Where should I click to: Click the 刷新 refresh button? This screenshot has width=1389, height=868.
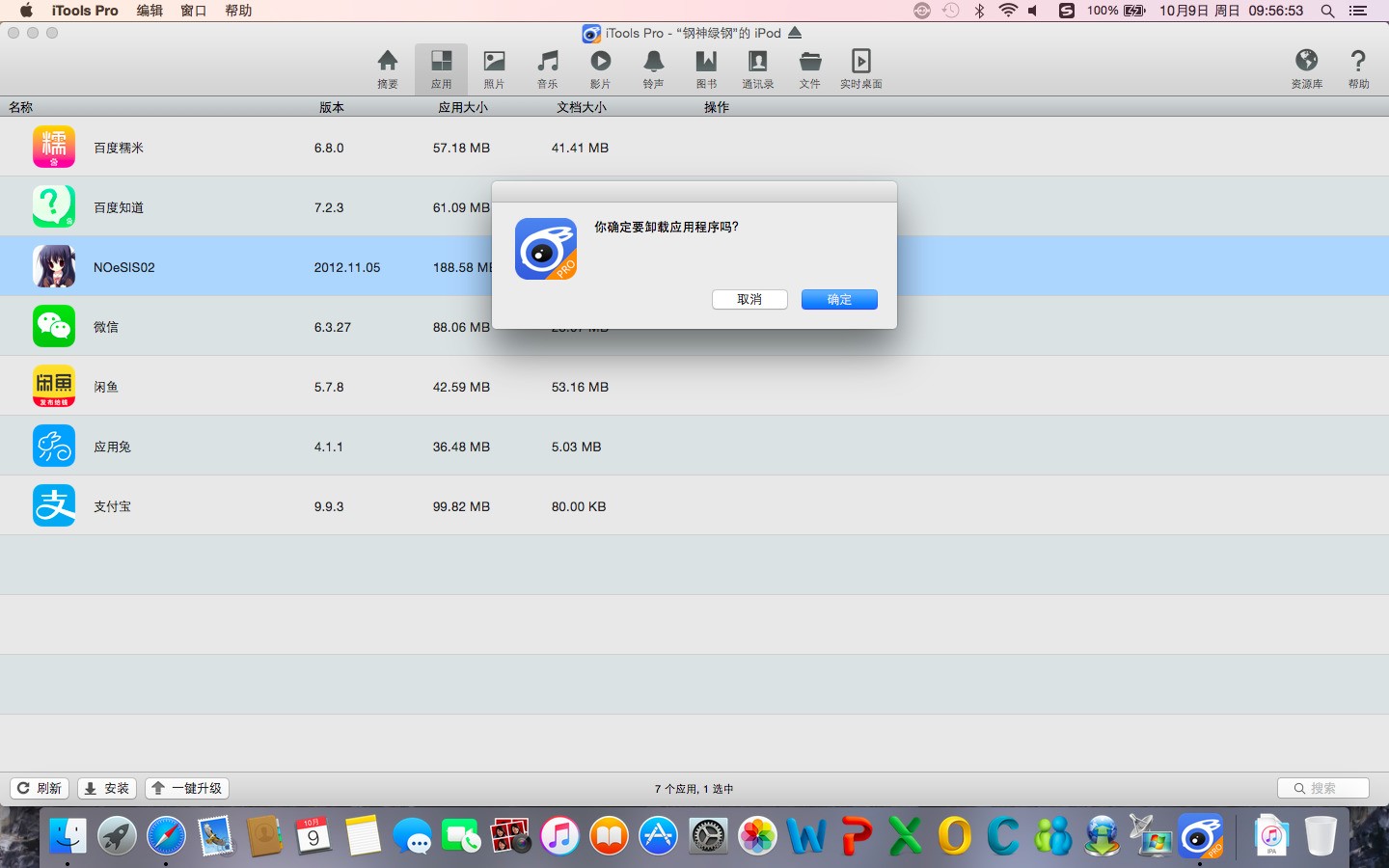[40, 788]
